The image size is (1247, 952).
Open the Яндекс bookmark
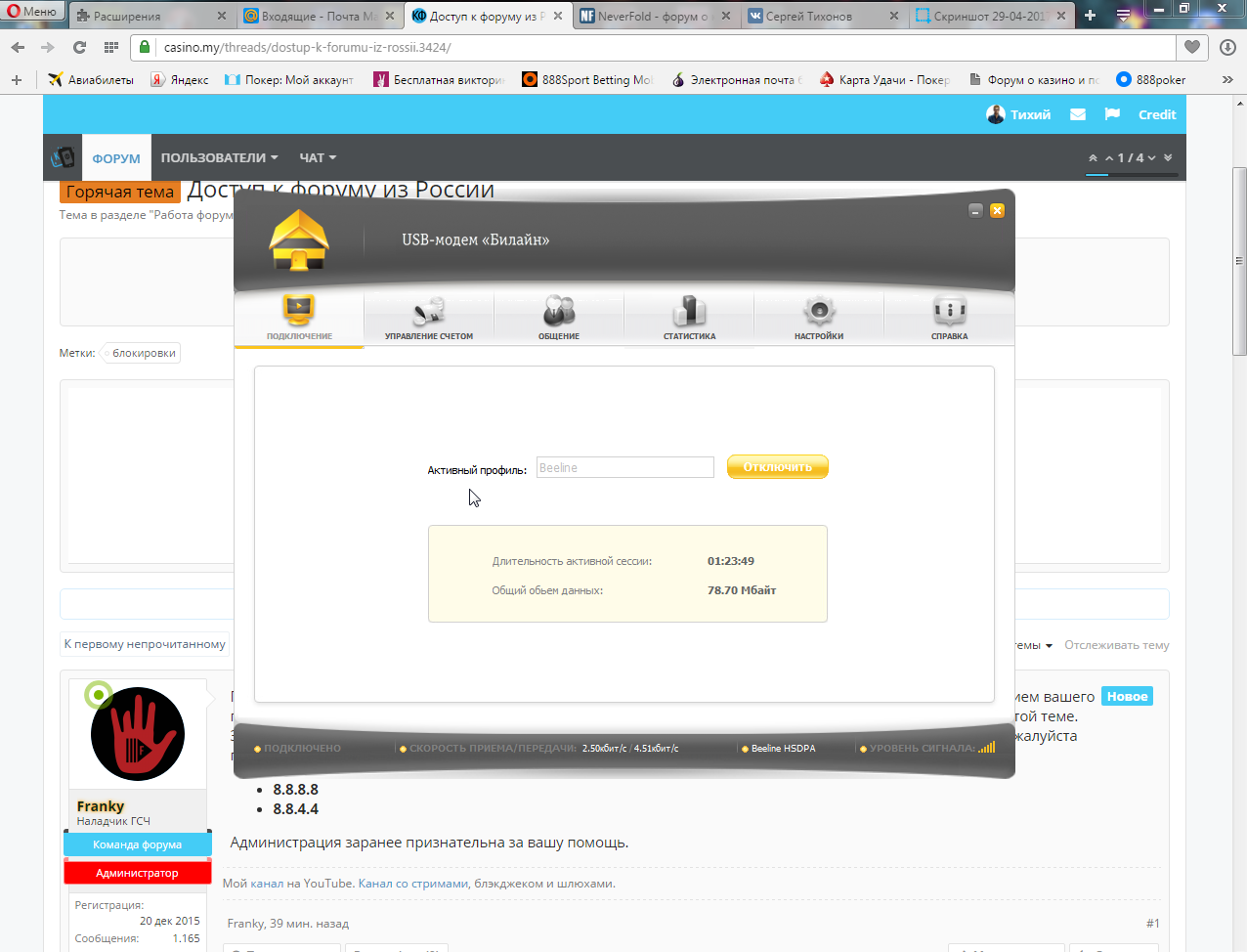180,80
